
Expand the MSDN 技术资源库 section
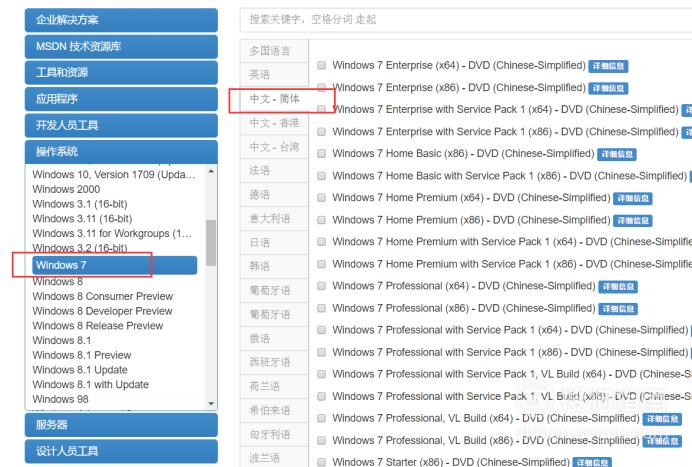coord(121,46)
